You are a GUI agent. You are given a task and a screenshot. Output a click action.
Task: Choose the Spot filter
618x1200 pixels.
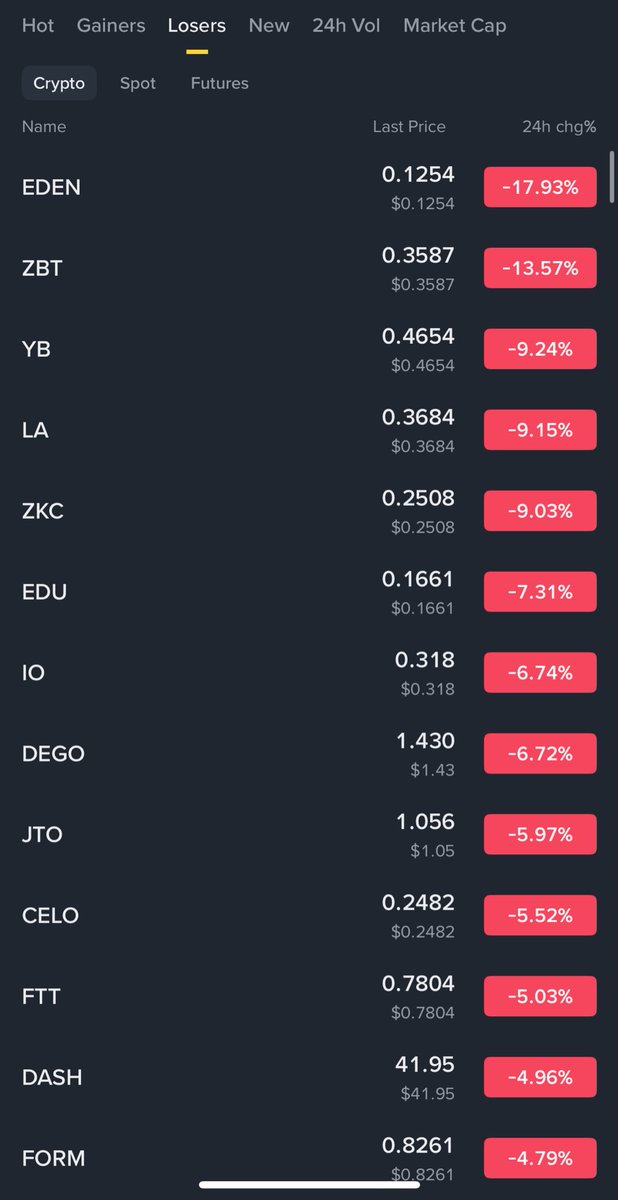click(x=138, y=84)
